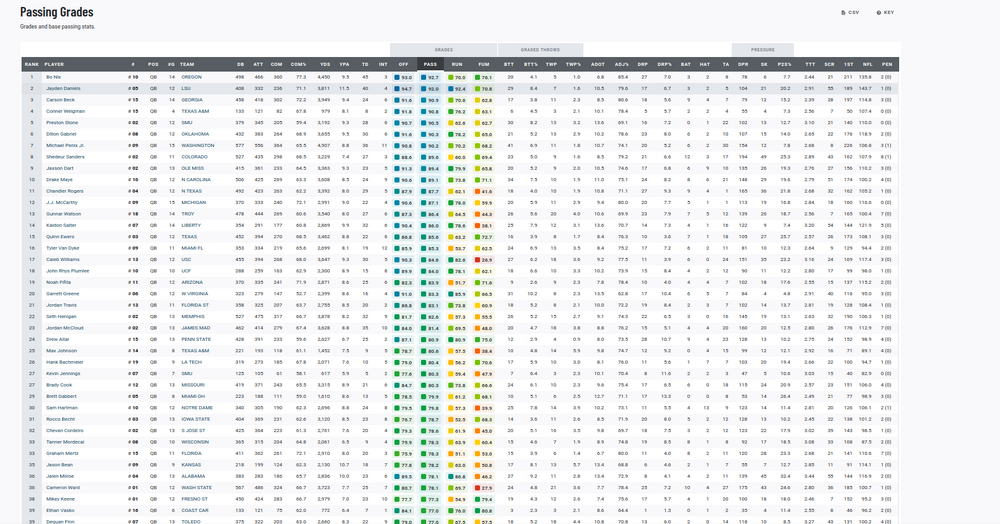Select the PRESSURE column group tab
1000x524 pixels.
[762, 49]
